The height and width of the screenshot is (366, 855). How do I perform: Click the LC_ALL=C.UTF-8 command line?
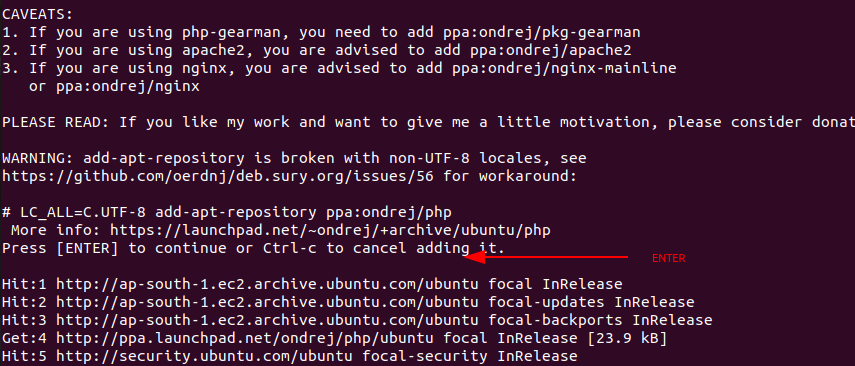tap(227, 212)
